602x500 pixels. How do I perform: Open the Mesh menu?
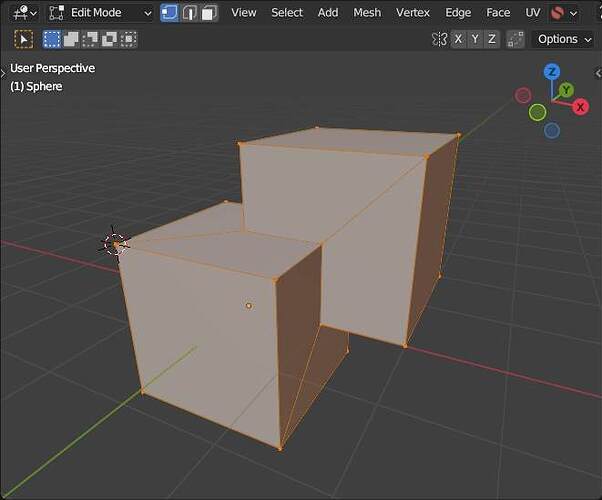tap(367, 13)
